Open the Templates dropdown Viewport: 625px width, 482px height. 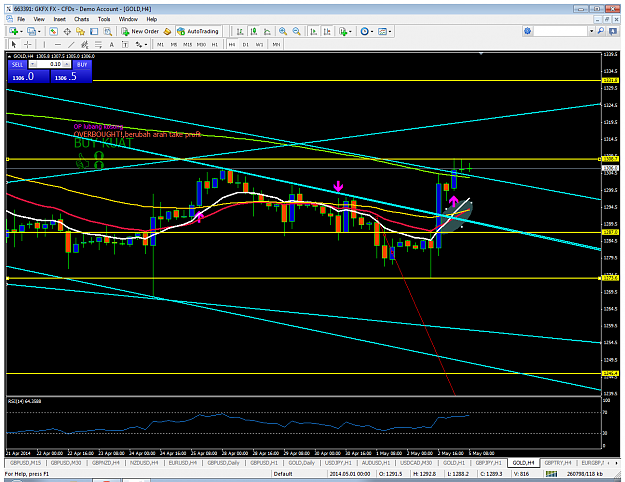(385, 31)
